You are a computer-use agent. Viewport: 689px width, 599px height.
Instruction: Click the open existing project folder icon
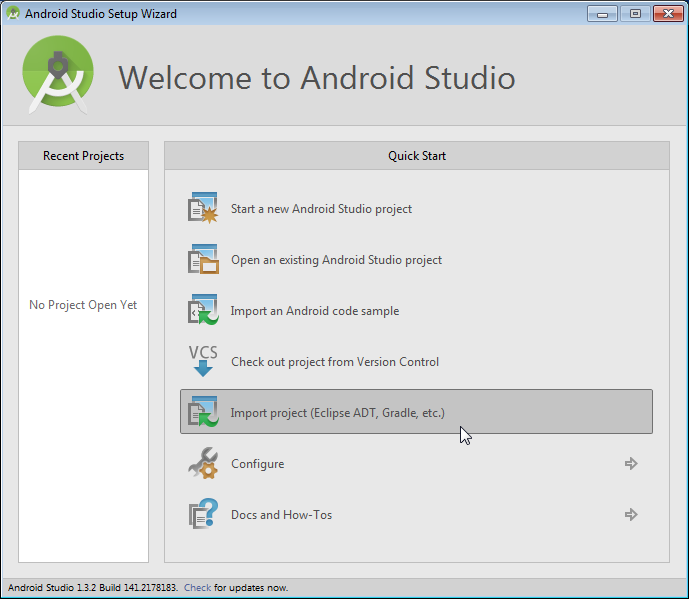point(203,259)
